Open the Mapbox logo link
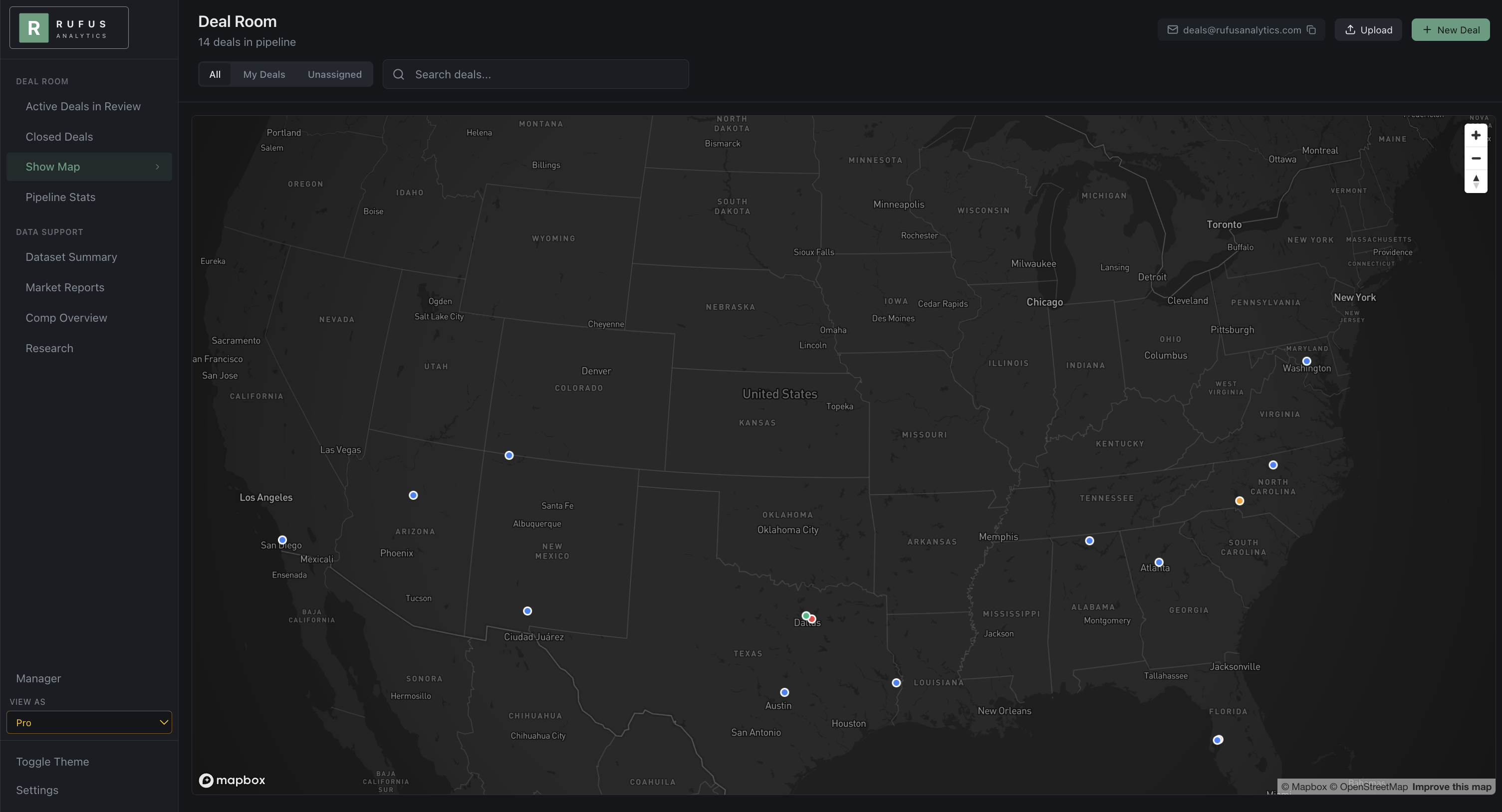The width and height of the screenshot is (1502, 812). pyautogui.click(x=232, y=780)
